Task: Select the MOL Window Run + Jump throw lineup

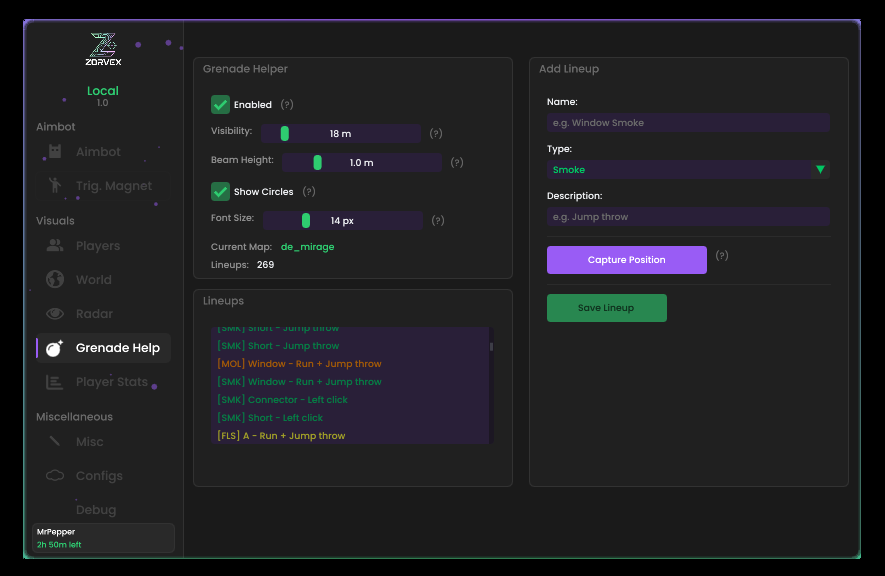Action: (x=299, y=364)
